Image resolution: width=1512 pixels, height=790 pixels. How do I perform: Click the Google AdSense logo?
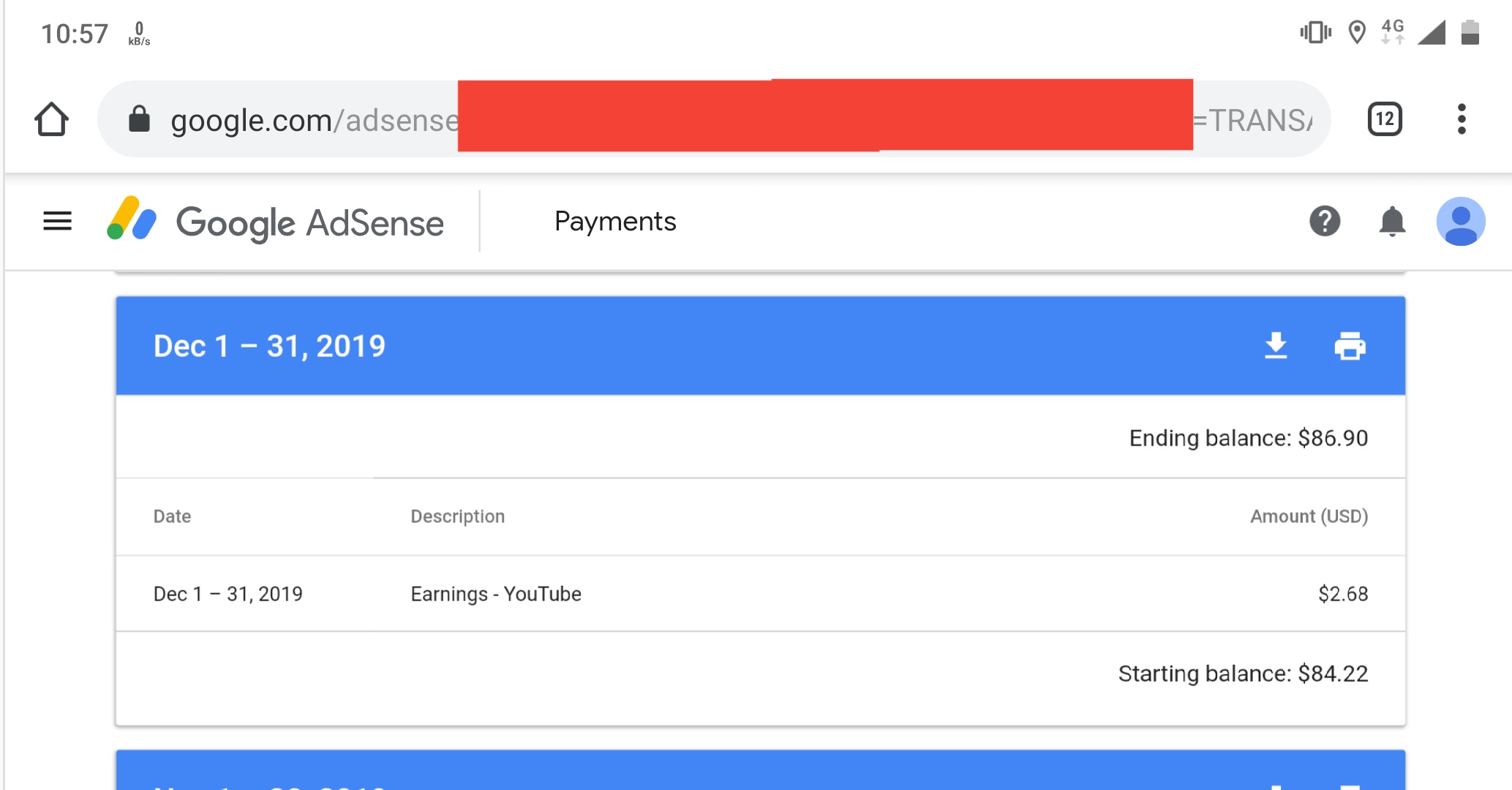tap(276, 222)
